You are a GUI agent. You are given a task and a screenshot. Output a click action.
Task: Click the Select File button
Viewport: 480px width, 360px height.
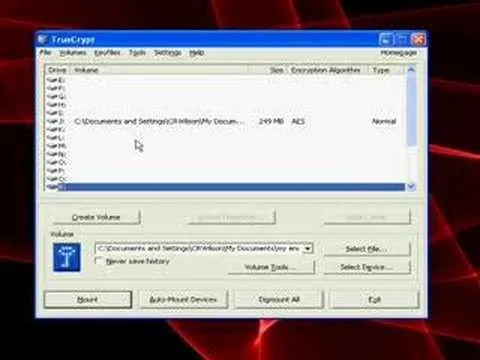pos(367,249)
